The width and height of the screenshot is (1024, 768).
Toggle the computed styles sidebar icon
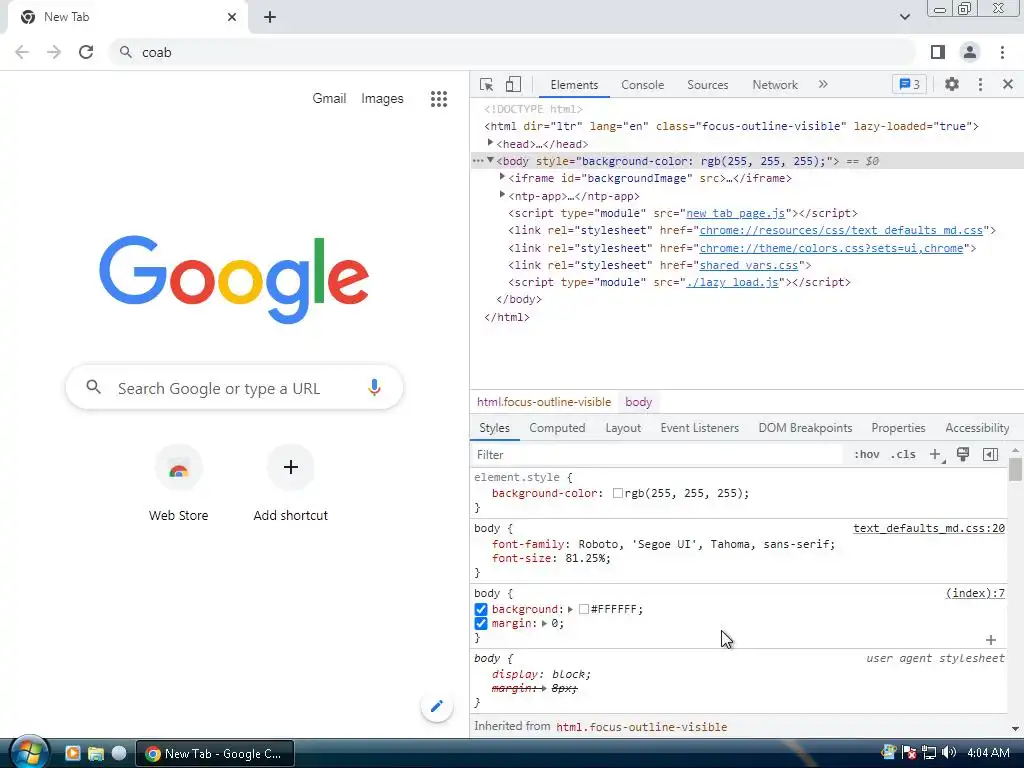click(x=990, y=455)
